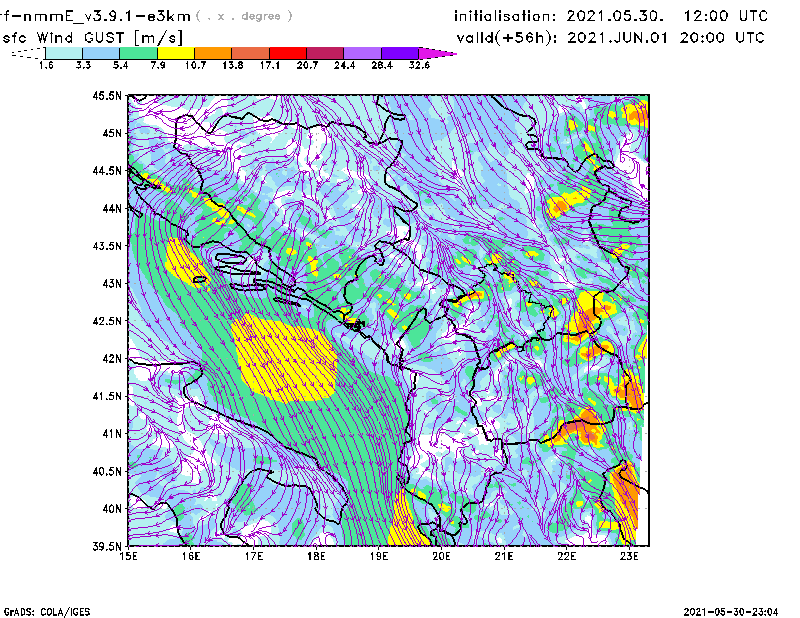Click the 42.5N latitude label
Image resolution: width=800 pixels, height=618 pixels.
click(x=107, y=321)
